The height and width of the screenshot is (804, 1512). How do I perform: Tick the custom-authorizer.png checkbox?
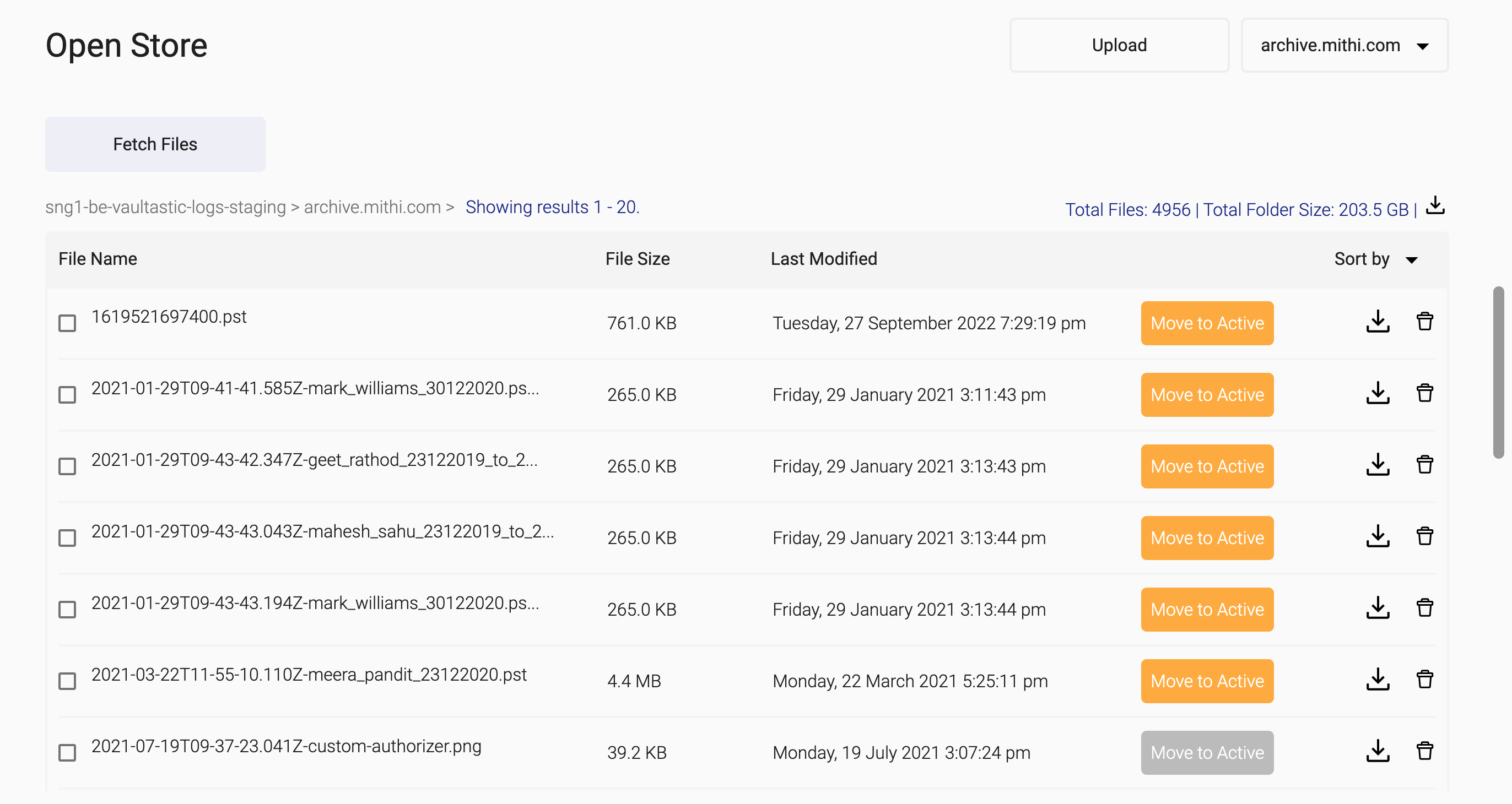(67, 752)
